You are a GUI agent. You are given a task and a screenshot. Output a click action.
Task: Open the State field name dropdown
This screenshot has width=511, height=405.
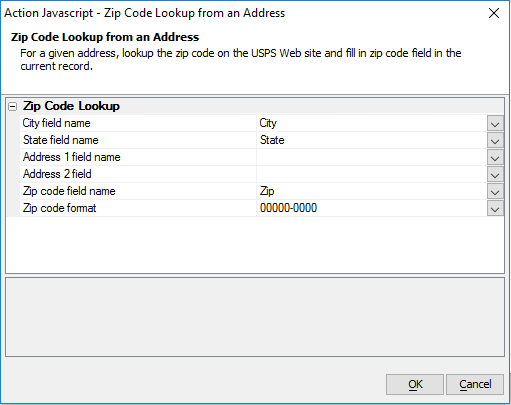pyautogui.click(x=495, y=140)
